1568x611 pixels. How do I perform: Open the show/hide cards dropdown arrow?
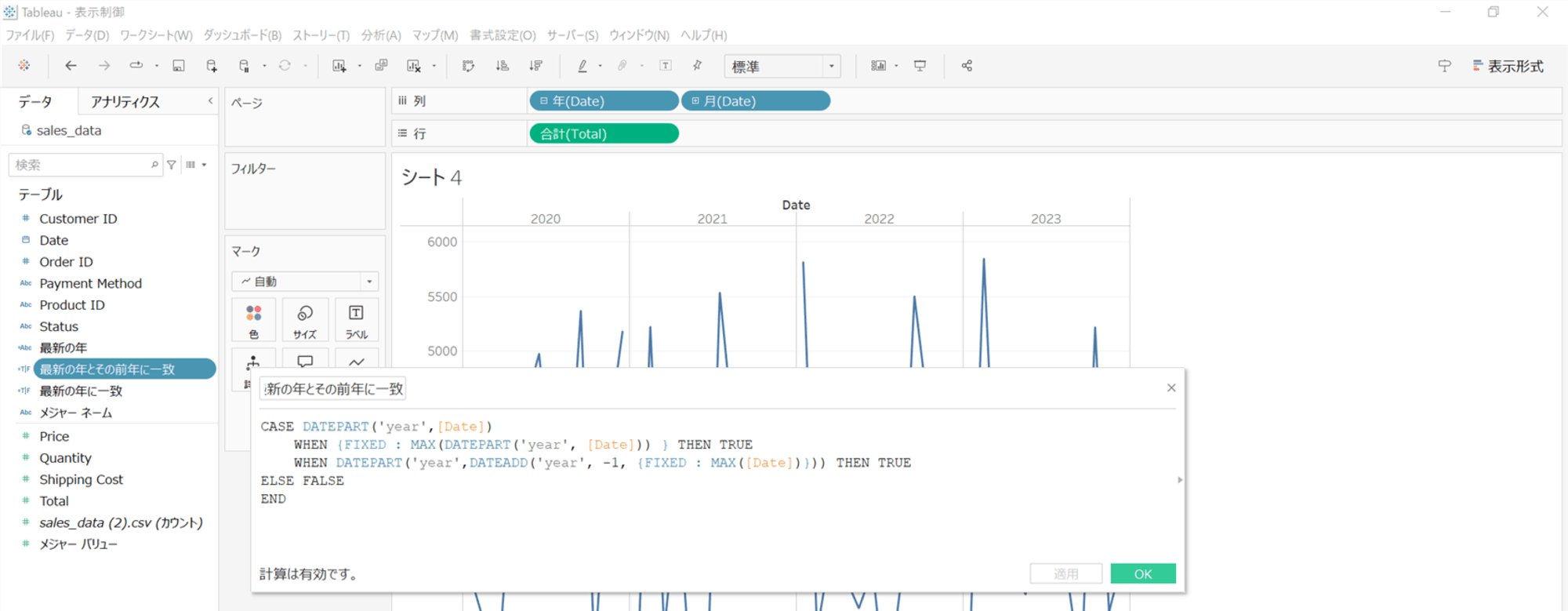click(896, 66)
